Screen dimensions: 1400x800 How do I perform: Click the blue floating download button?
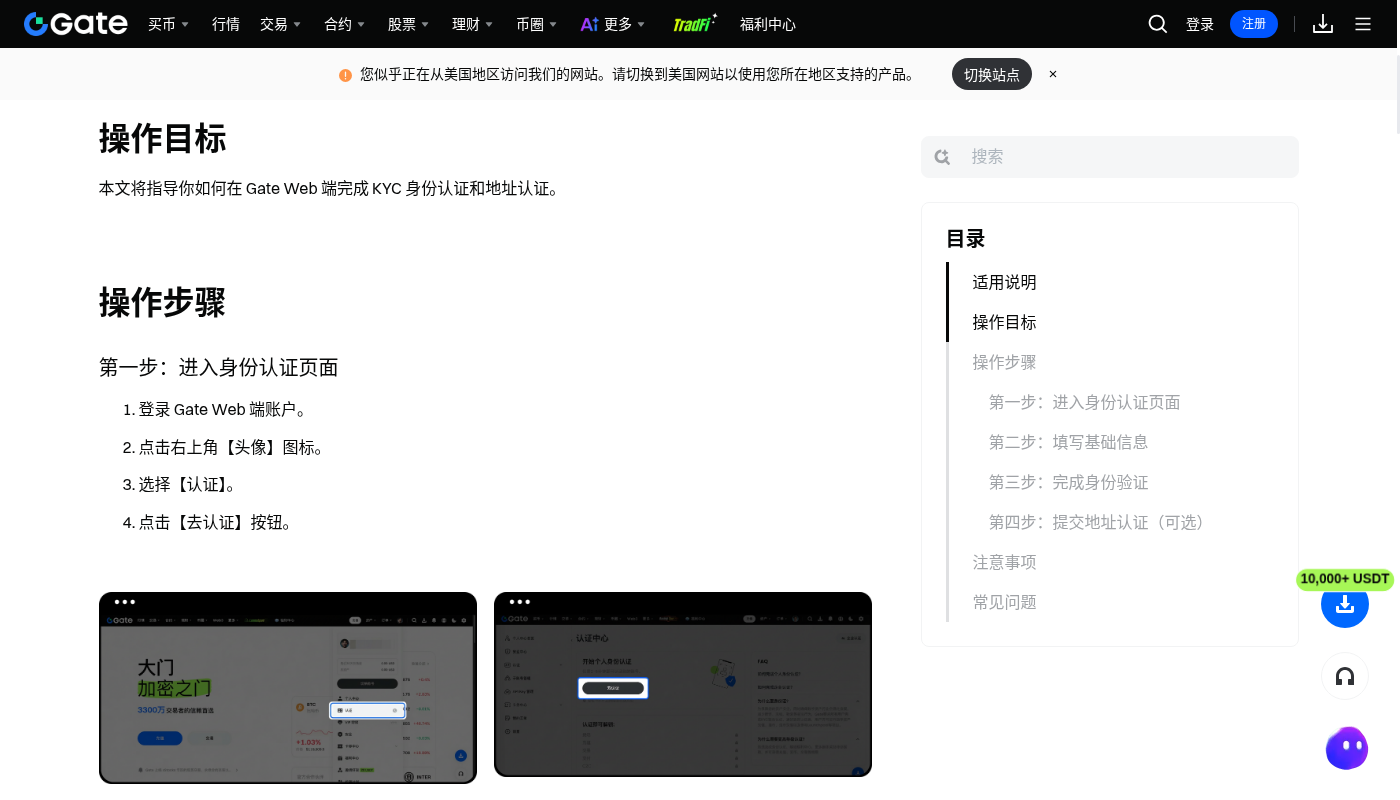coord(1345,604)
